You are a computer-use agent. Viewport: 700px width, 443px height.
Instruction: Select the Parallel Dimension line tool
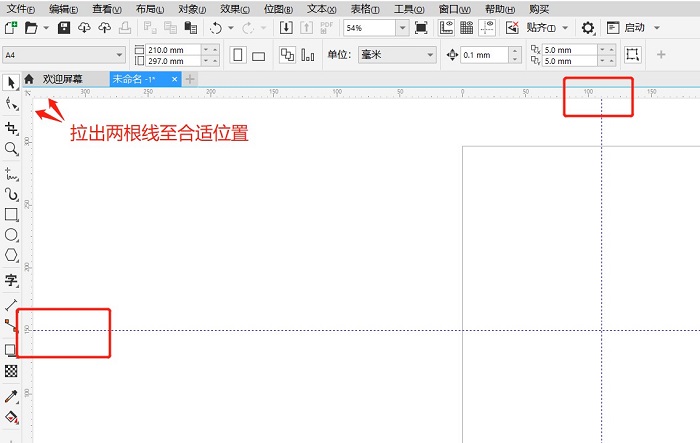point(11,305)
